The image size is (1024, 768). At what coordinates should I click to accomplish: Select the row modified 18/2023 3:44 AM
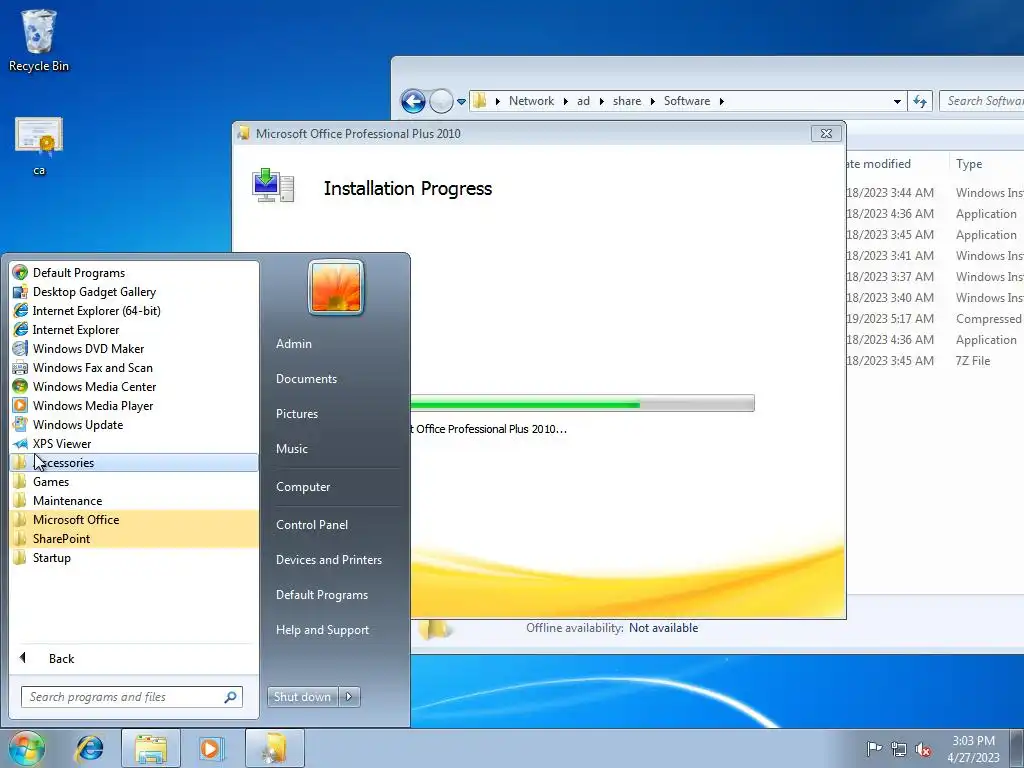(935, 193)
